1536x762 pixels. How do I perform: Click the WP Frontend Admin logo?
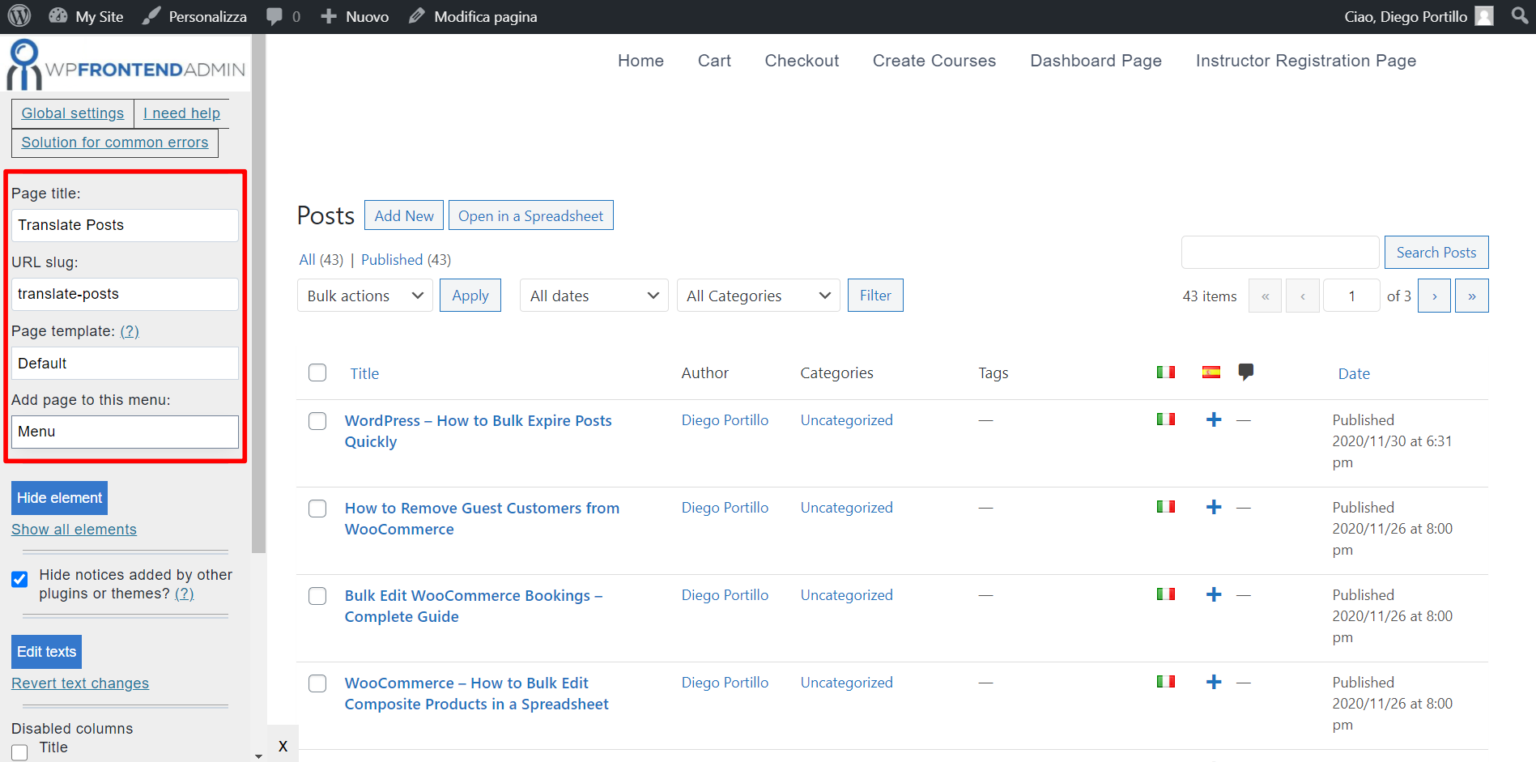click(x=125, y=63)
